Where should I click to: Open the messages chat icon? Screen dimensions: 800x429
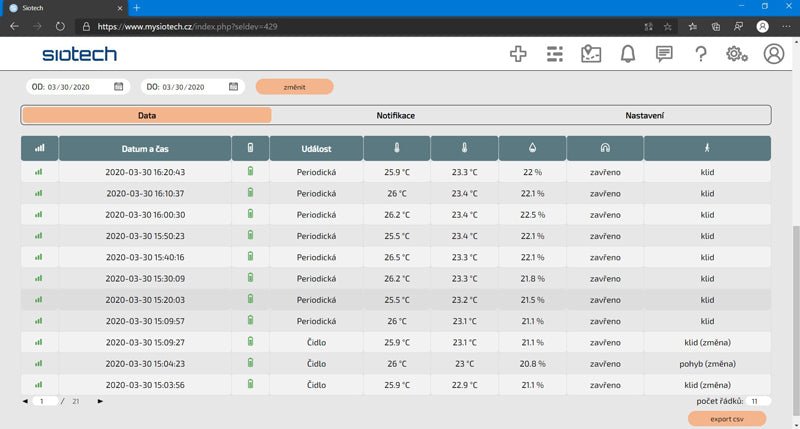(x=664, y=54)
